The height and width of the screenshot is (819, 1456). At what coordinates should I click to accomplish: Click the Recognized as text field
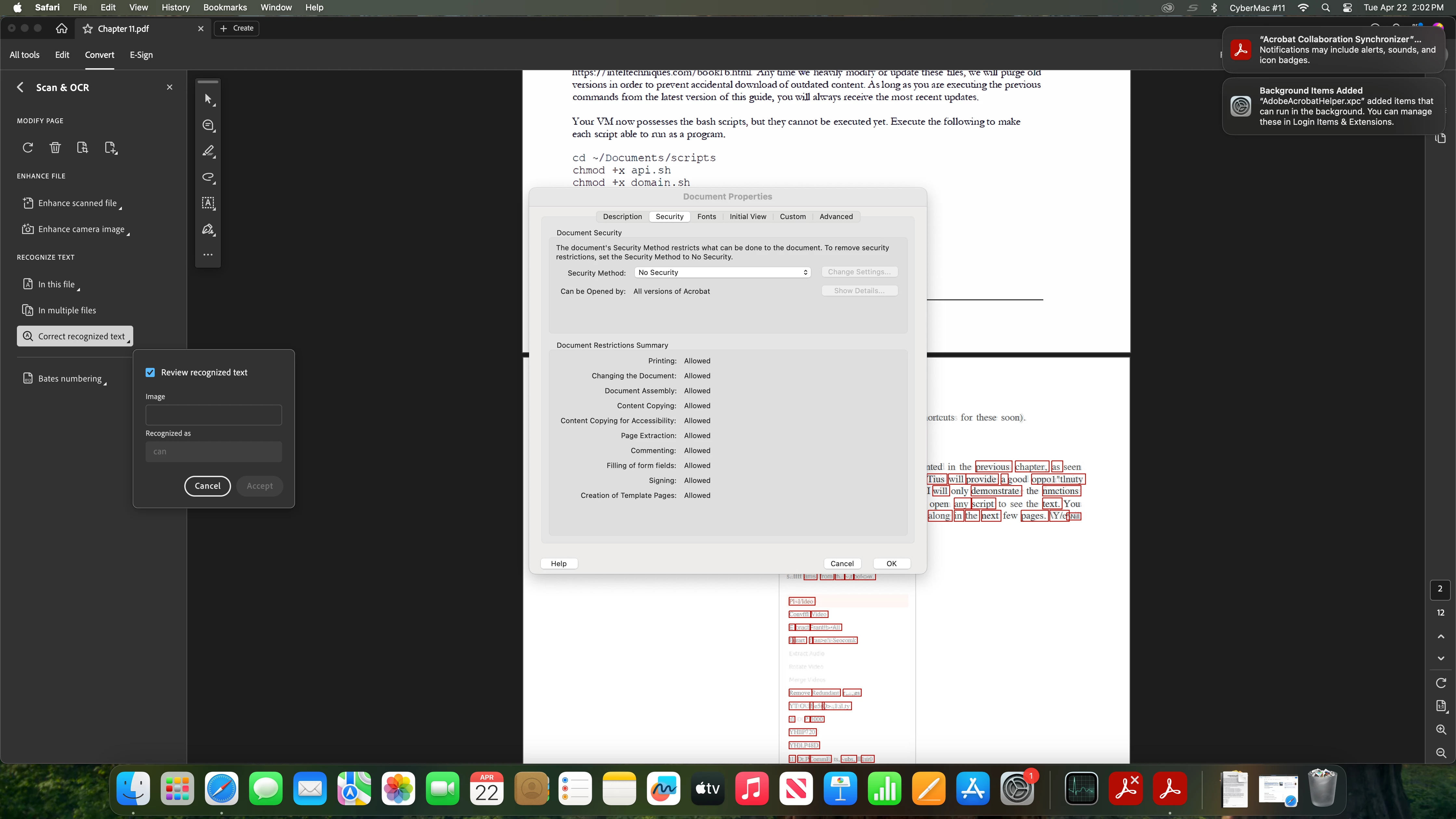coord(214,452)
